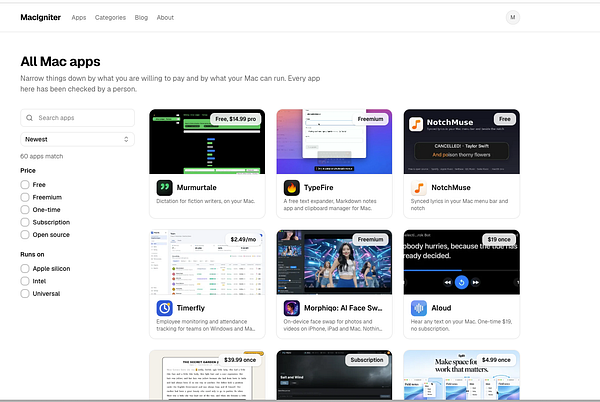Click the '$19 once' price badge
The width and height of the screenshot is (600, 402).
click(x=499, y=239)
